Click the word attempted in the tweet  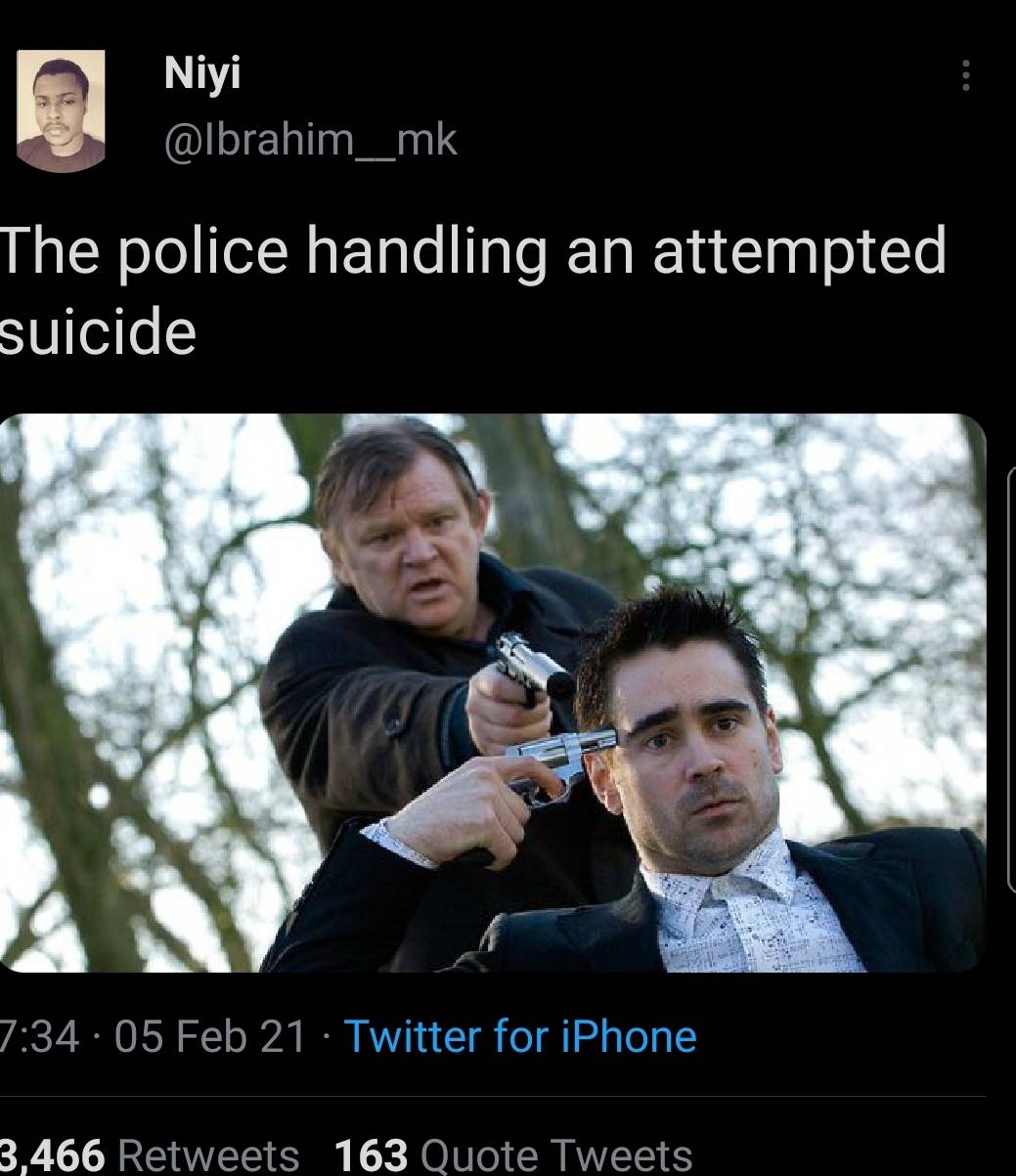click(x=800, y=251)
